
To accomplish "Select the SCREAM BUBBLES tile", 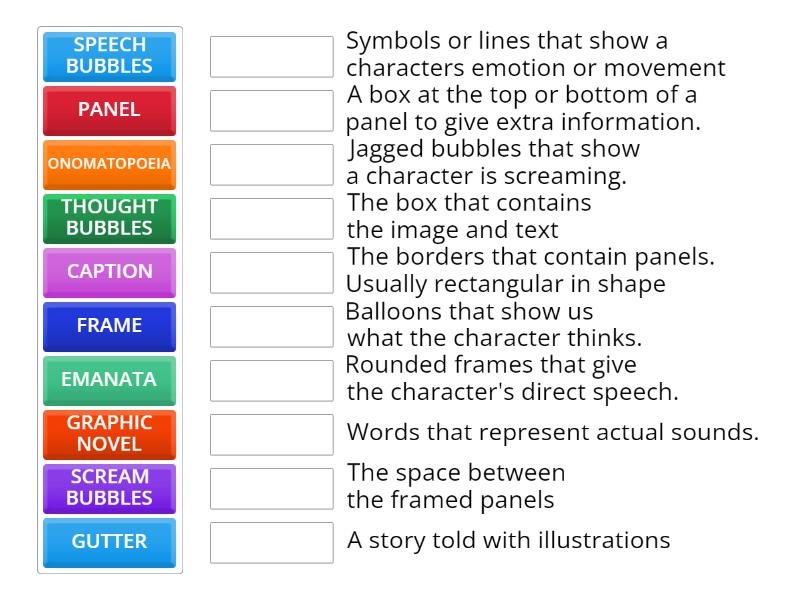I will 109,488.
